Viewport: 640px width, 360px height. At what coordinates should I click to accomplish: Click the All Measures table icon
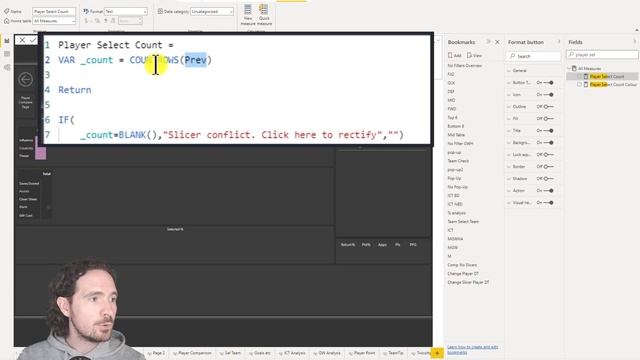(x=574, y=69)
